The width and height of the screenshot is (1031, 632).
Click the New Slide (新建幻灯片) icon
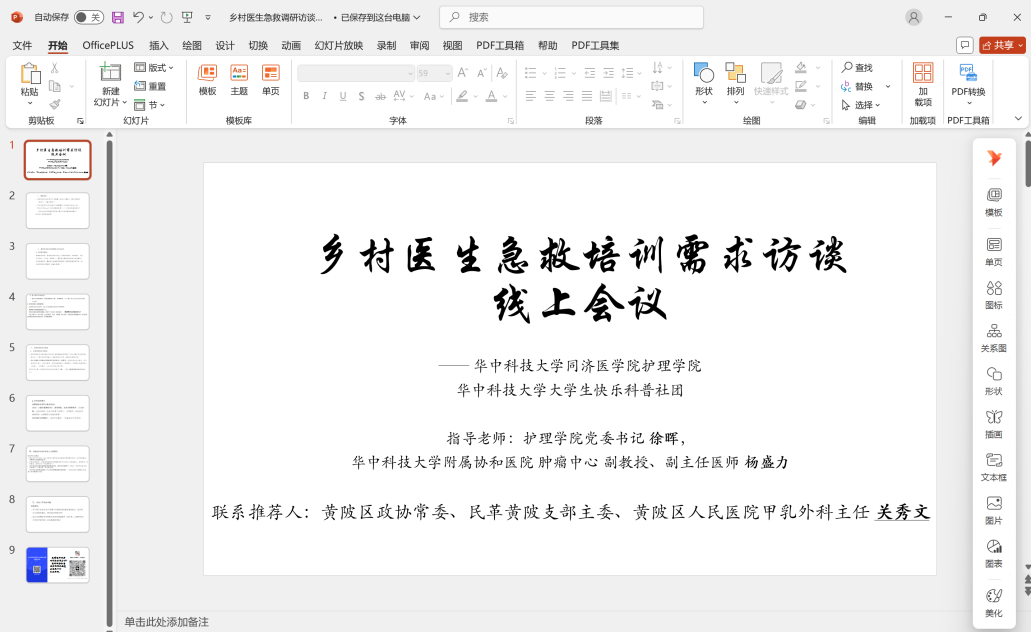[x=110, y=72]
